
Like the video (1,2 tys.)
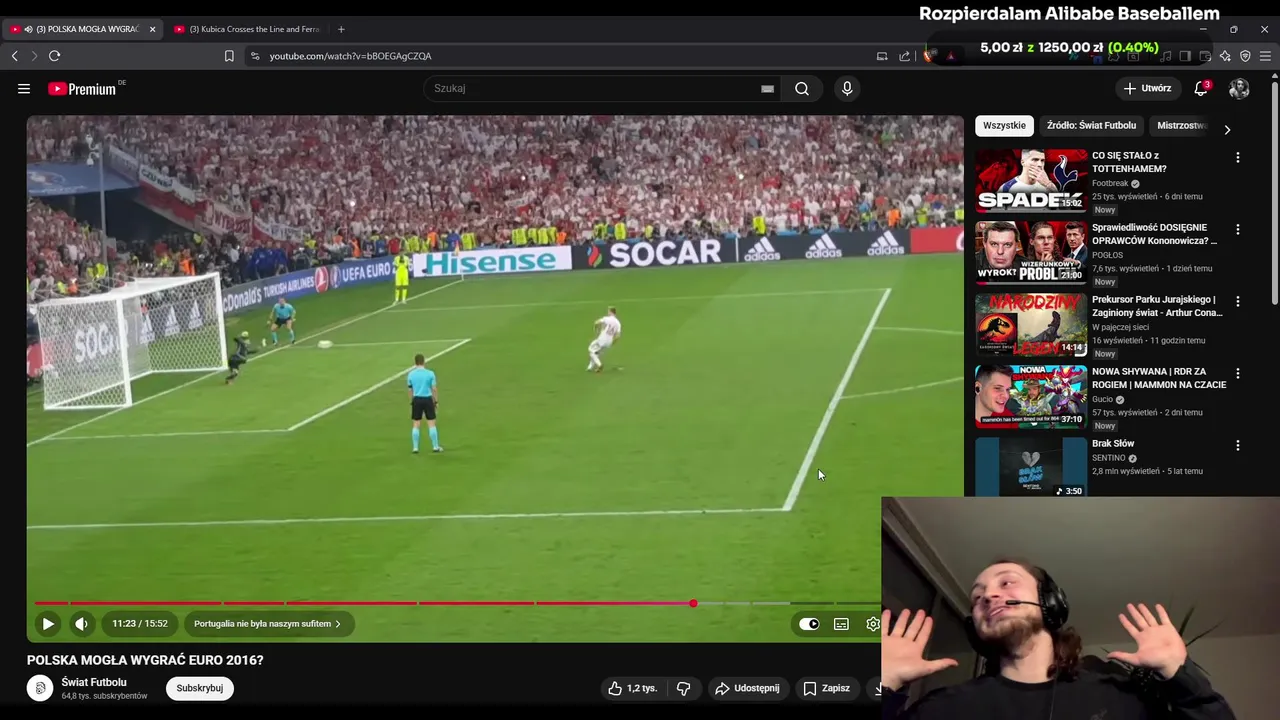(633, 688)
